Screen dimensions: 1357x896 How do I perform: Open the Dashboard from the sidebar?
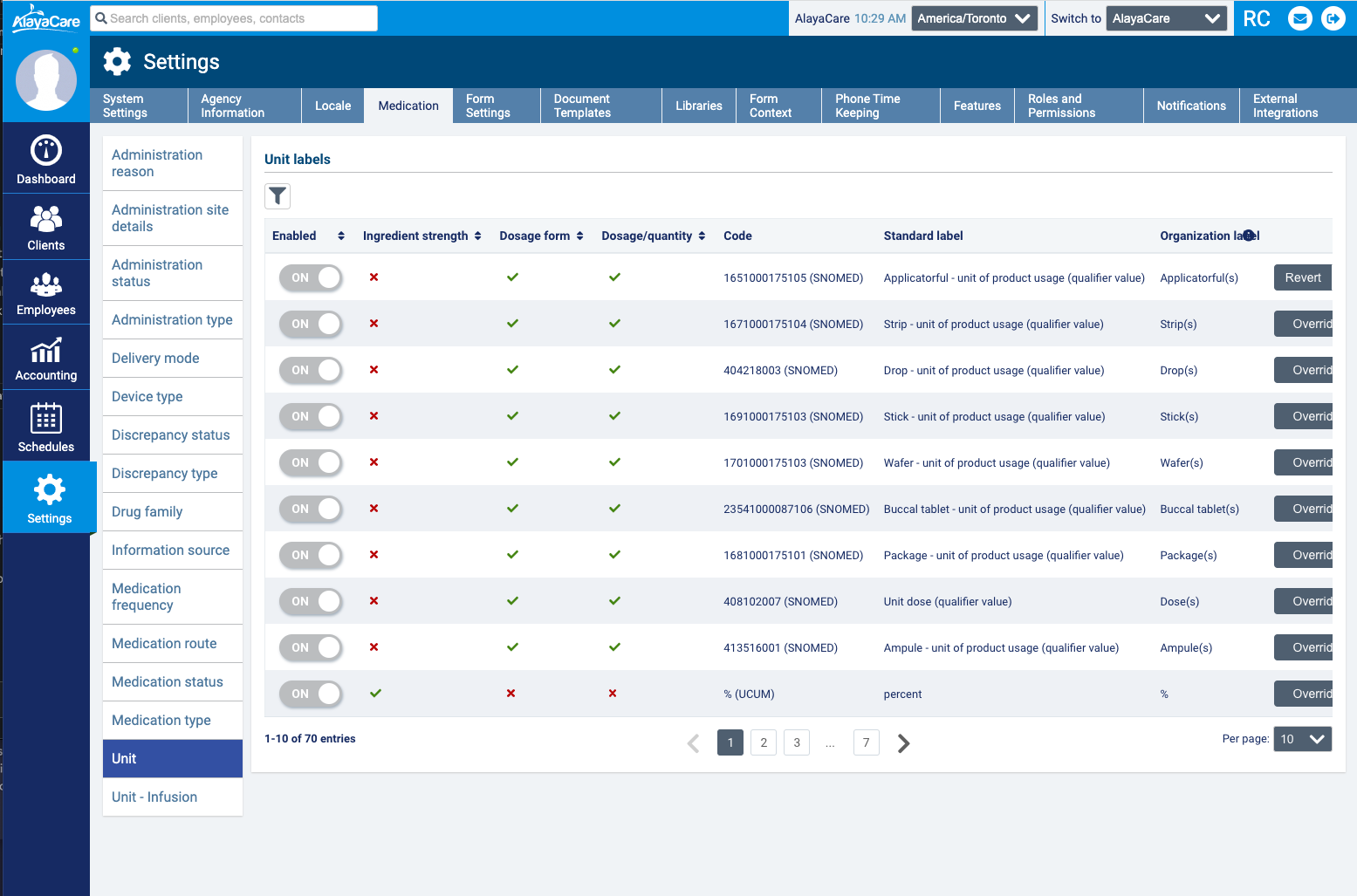tap(46, 160)
